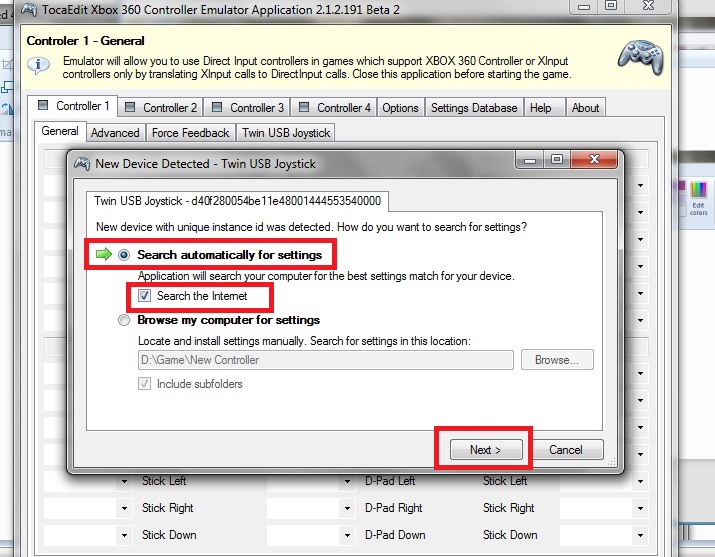
Task: Toggle Include subfolders checkbox
Action: coord(144,383)
